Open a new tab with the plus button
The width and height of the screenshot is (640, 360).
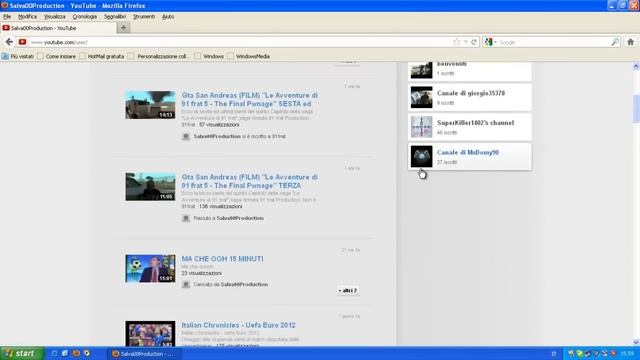pos(123,28)
